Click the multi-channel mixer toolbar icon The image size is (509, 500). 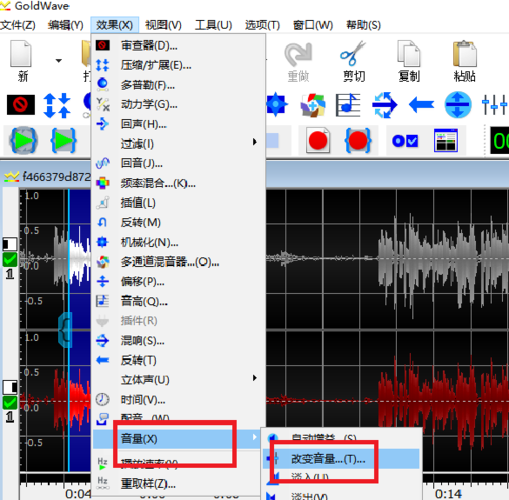click(x=313, y=105)
